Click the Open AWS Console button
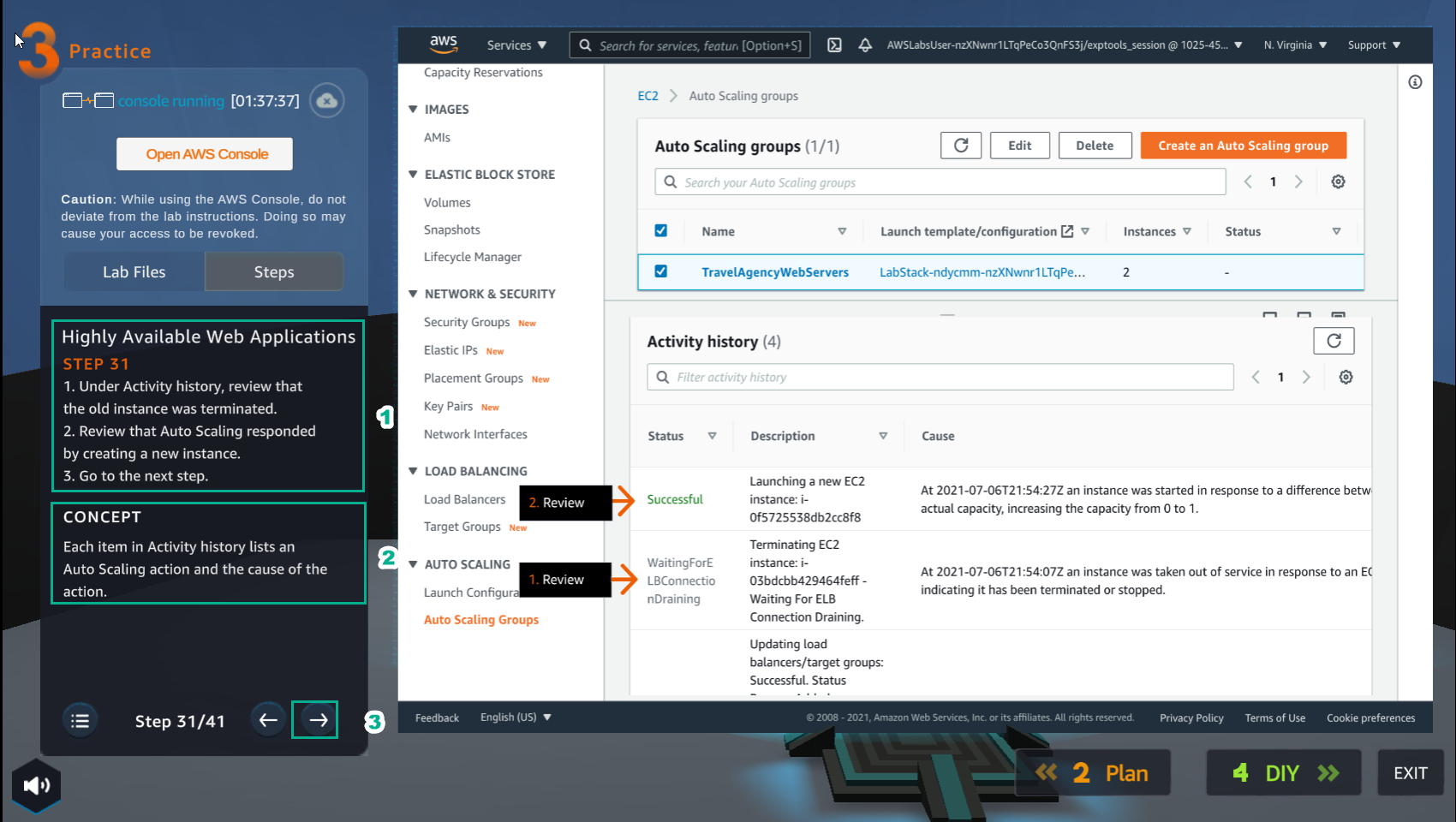Screen dimensions: 1456x822 [206, 154]
